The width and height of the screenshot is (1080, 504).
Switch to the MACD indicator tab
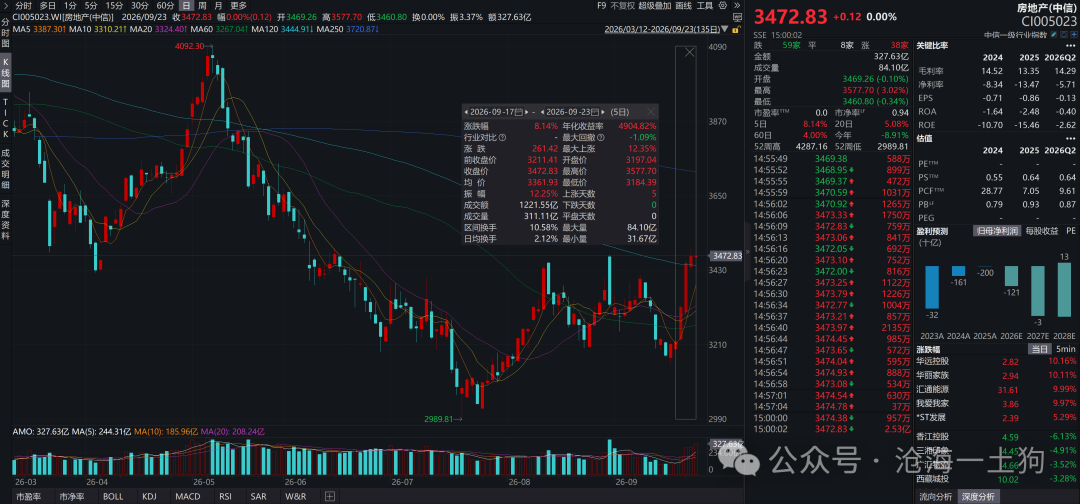187,496
